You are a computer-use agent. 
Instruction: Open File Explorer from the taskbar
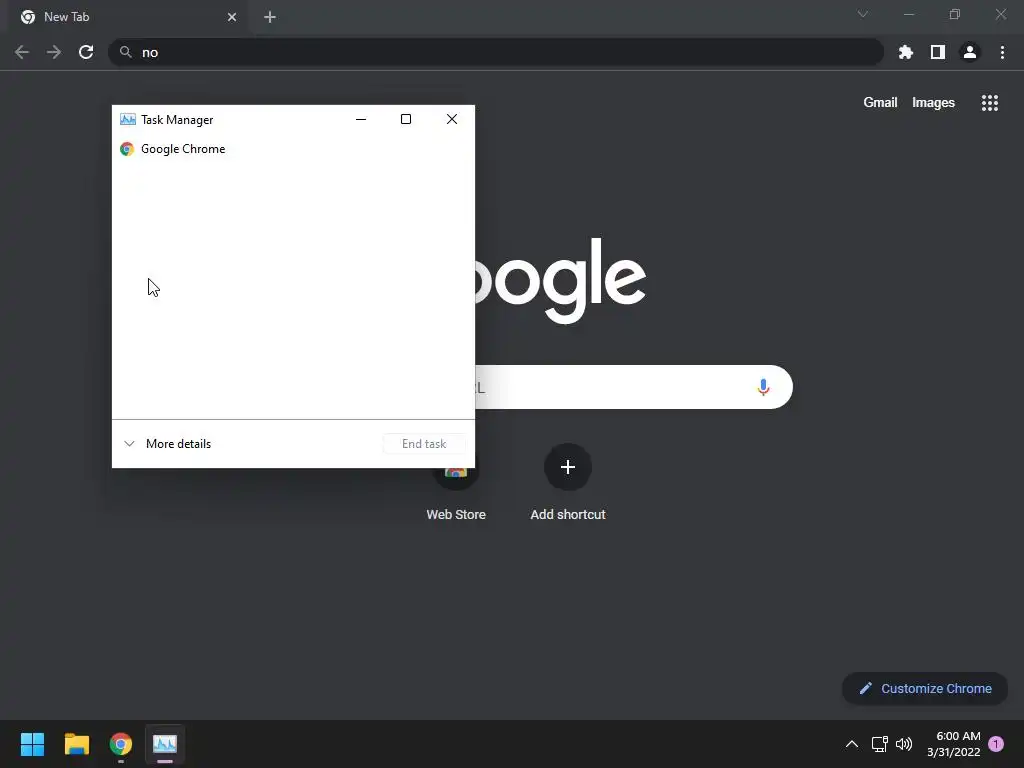(76, 744)
